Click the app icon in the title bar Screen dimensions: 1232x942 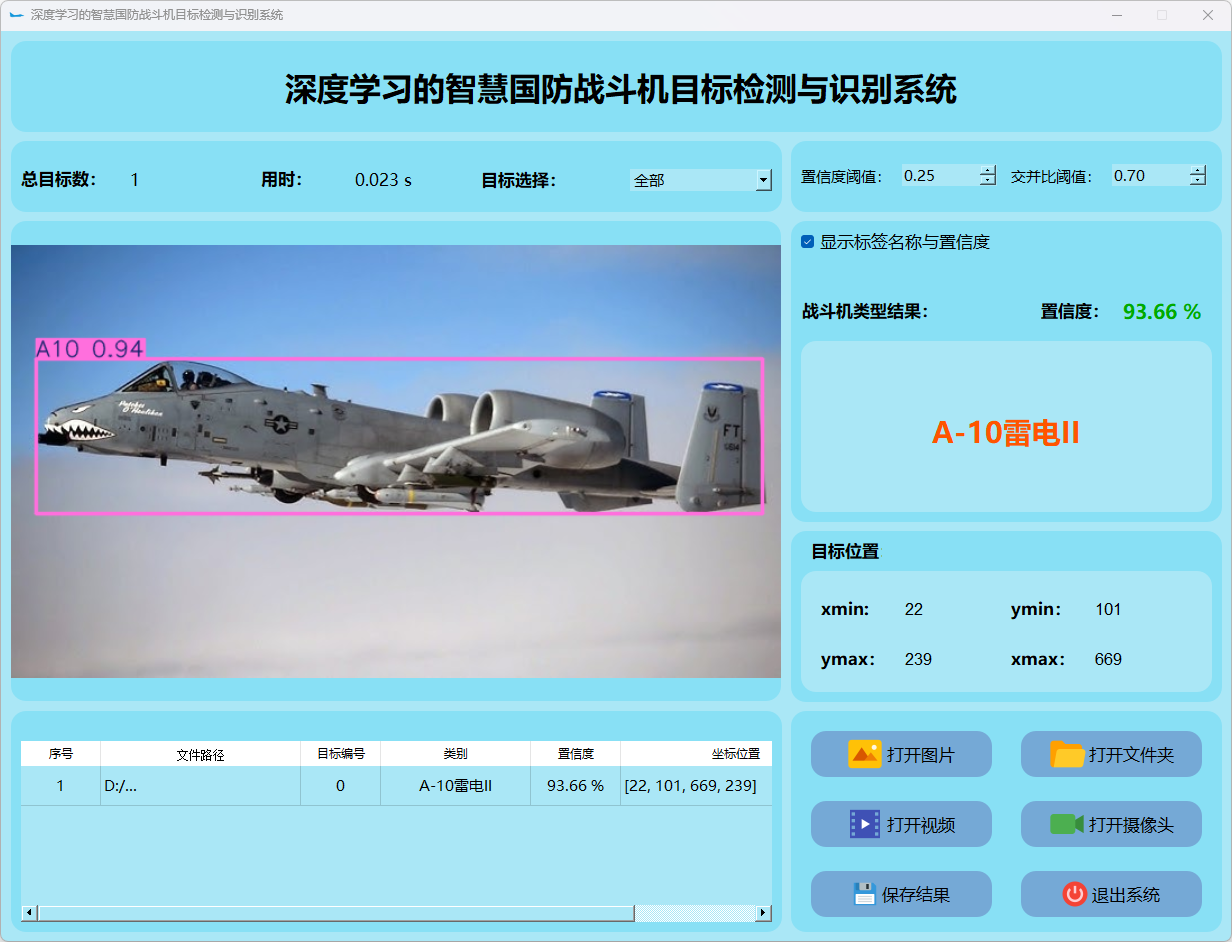pyautogui.click(x=16, y=15)
